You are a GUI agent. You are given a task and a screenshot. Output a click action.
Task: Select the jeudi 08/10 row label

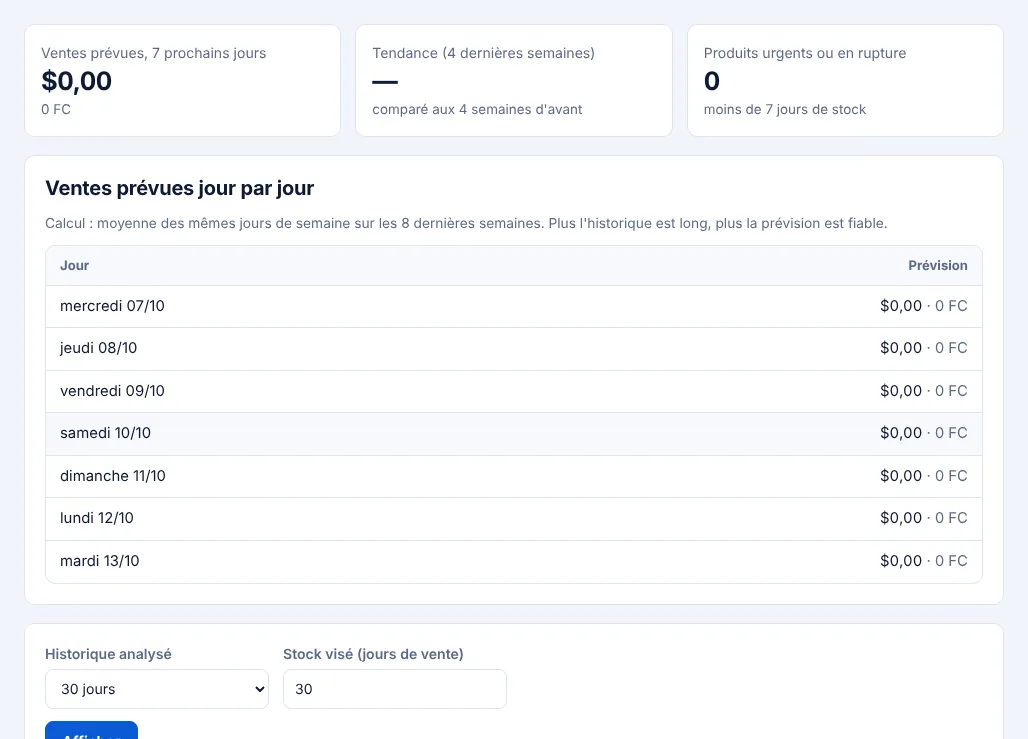98,348
